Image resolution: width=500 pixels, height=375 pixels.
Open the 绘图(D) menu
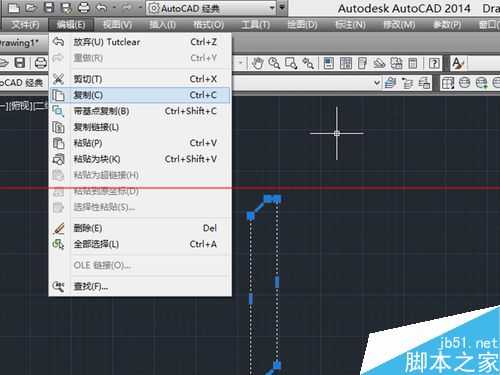click(x=302, y=25)
